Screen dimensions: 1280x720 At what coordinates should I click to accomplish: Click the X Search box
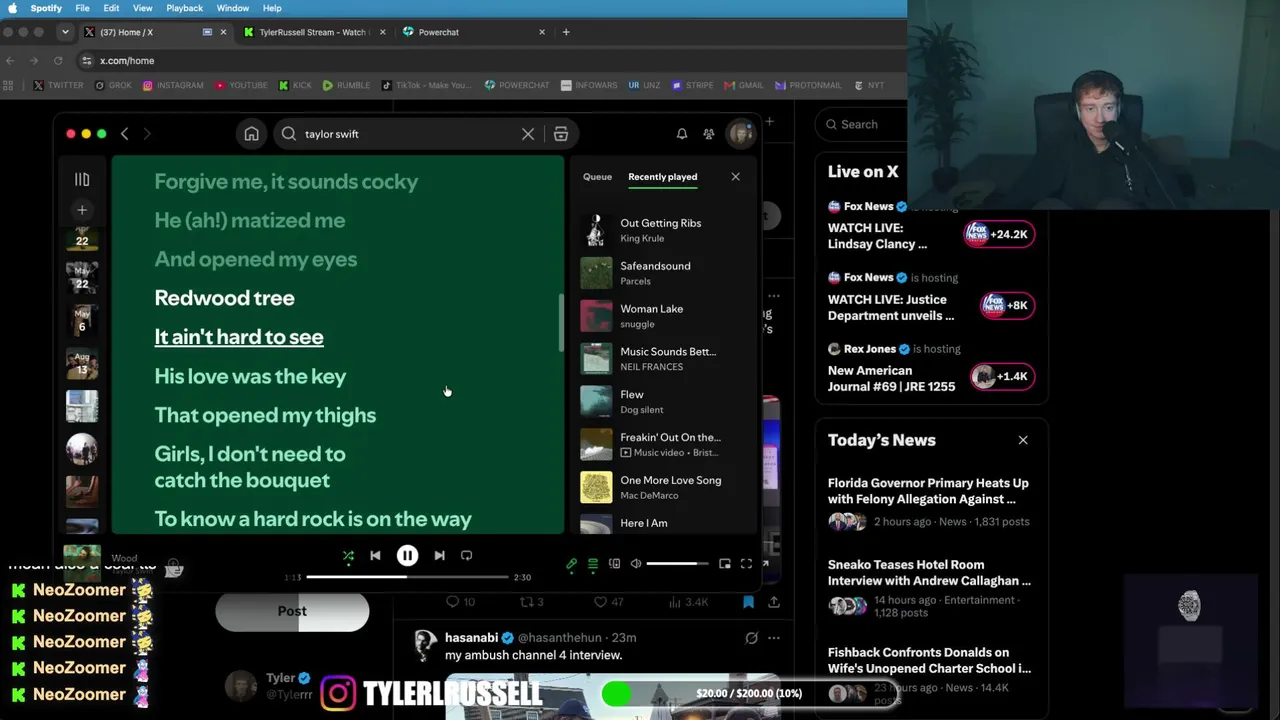point(862,124)
